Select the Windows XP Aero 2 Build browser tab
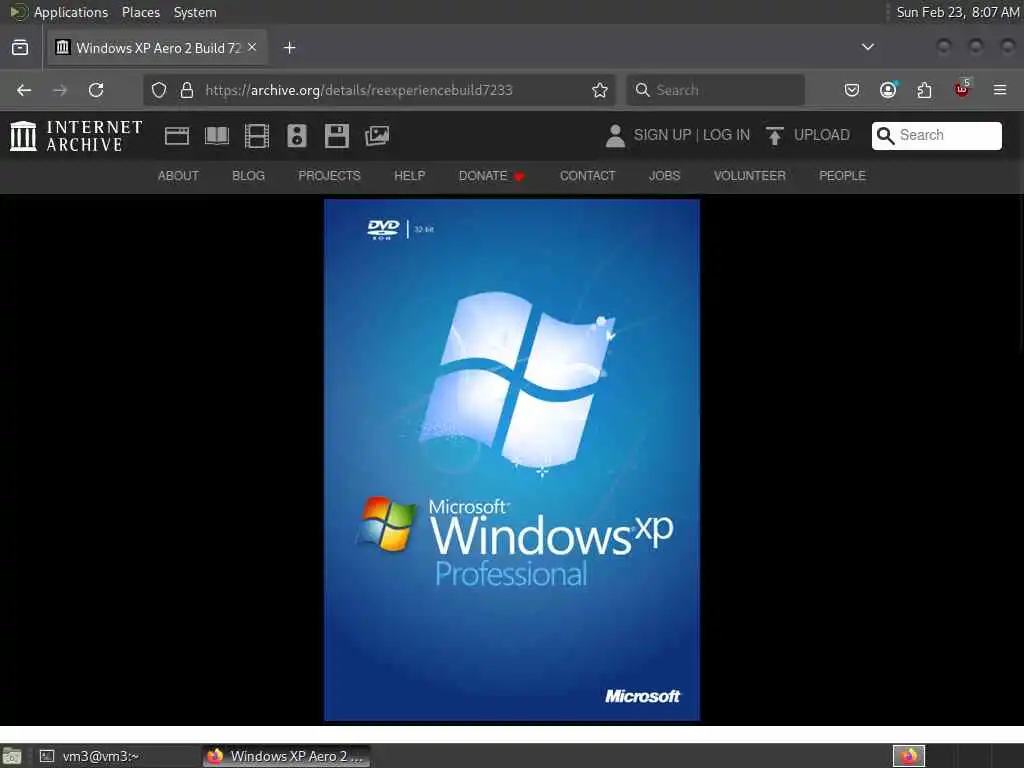This screenshot has height=768, width=1024. pyautogui.click(x=157, y=48)
